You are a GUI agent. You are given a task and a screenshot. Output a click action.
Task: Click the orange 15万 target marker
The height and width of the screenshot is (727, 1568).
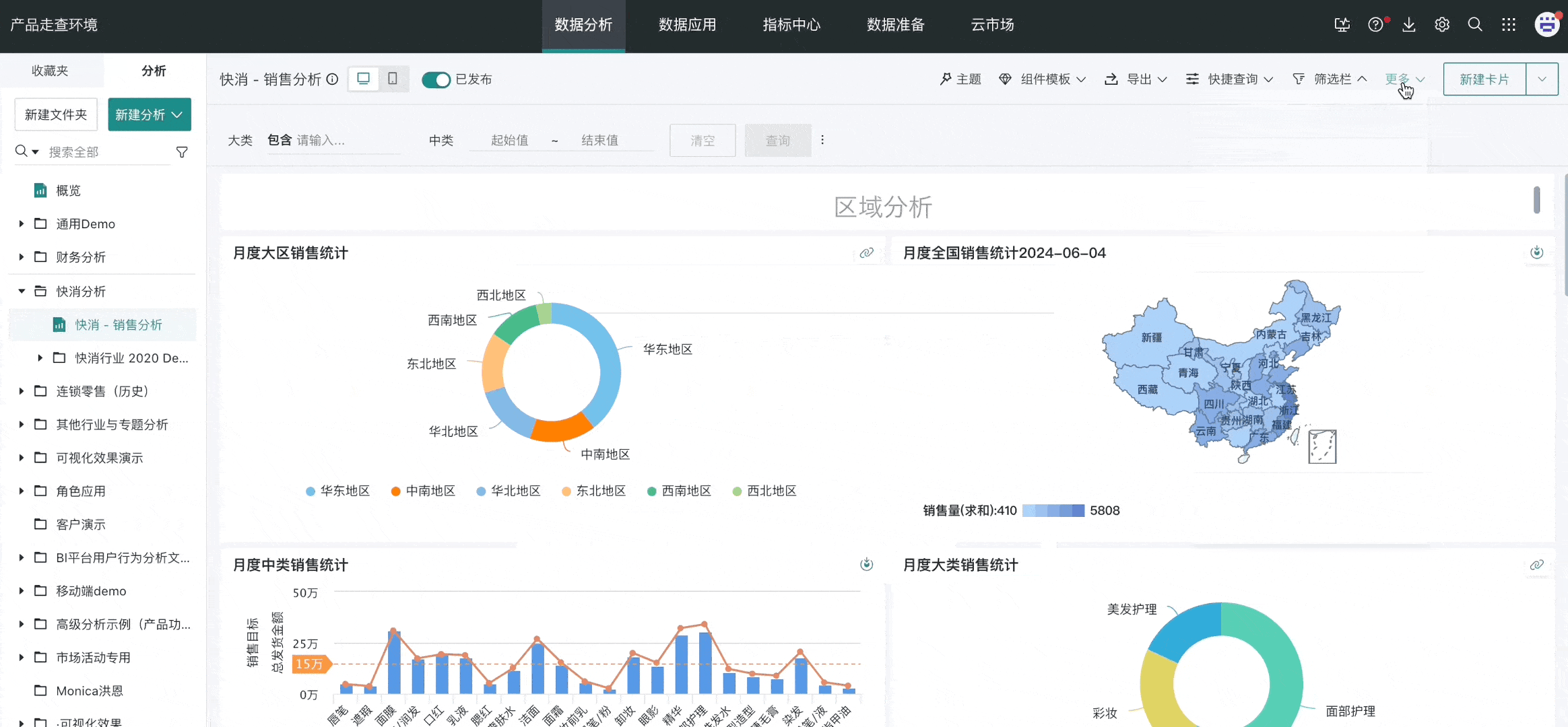[311, 664]
